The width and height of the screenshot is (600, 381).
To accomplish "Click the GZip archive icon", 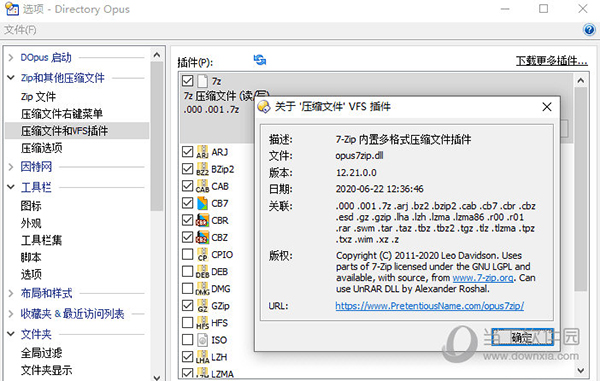I will [x=202, y=306].
